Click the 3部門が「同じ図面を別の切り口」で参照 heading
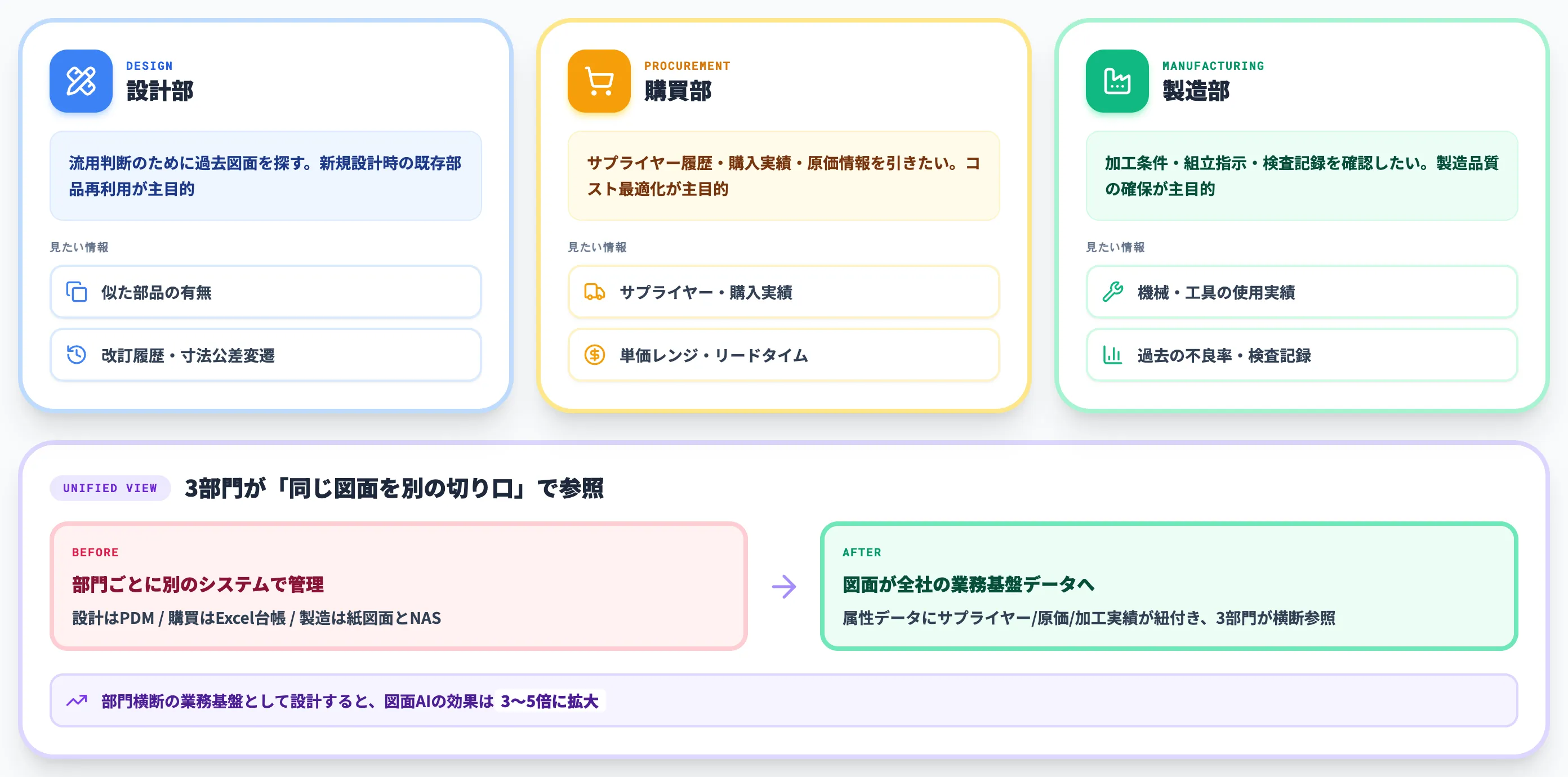 [394, 488]
